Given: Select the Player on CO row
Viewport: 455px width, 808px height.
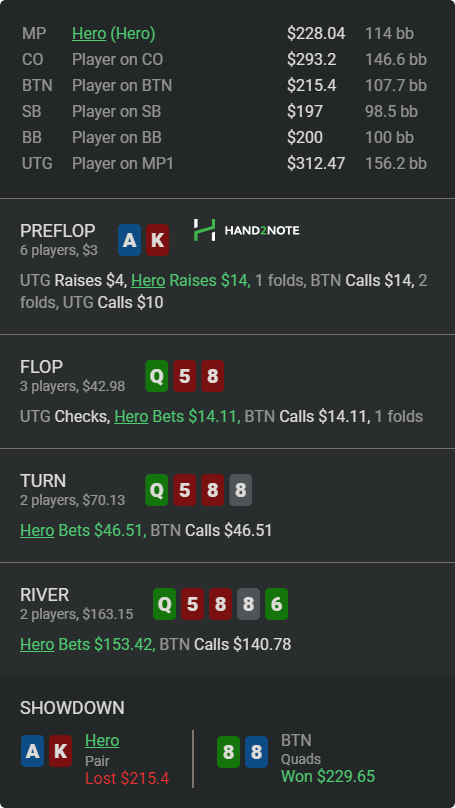Looking at the screenshot, I should (x=225, y=60).
